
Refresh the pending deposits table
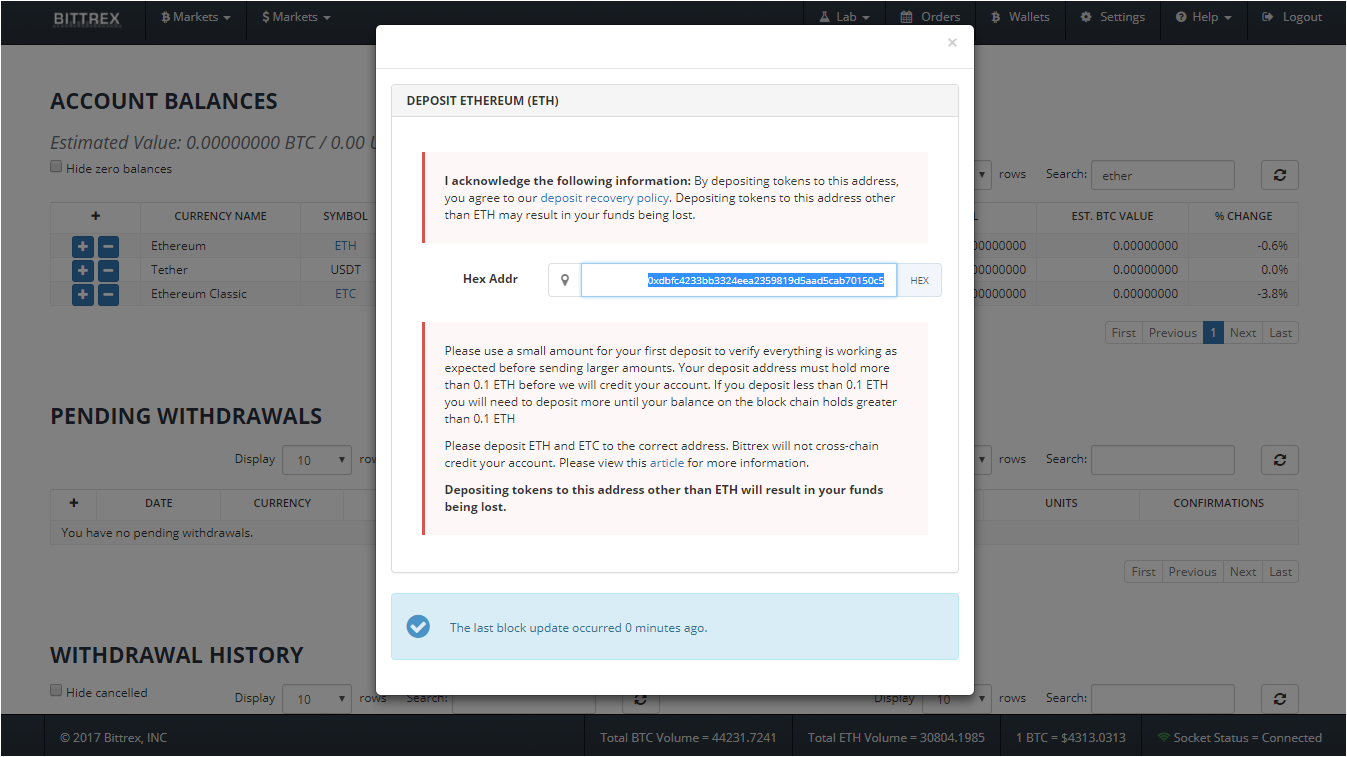tap(1279, 460)
